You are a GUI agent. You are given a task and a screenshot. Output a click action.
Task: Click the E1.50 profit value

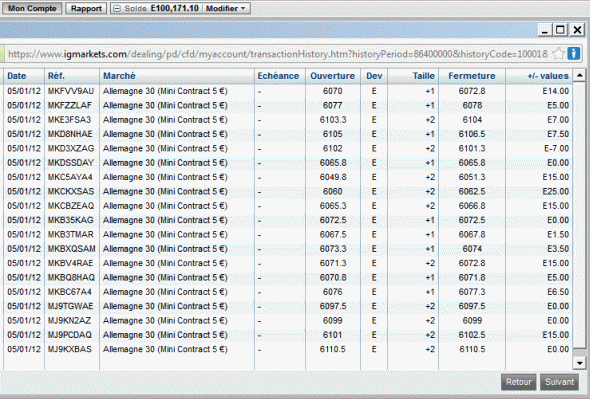[558, 235]
